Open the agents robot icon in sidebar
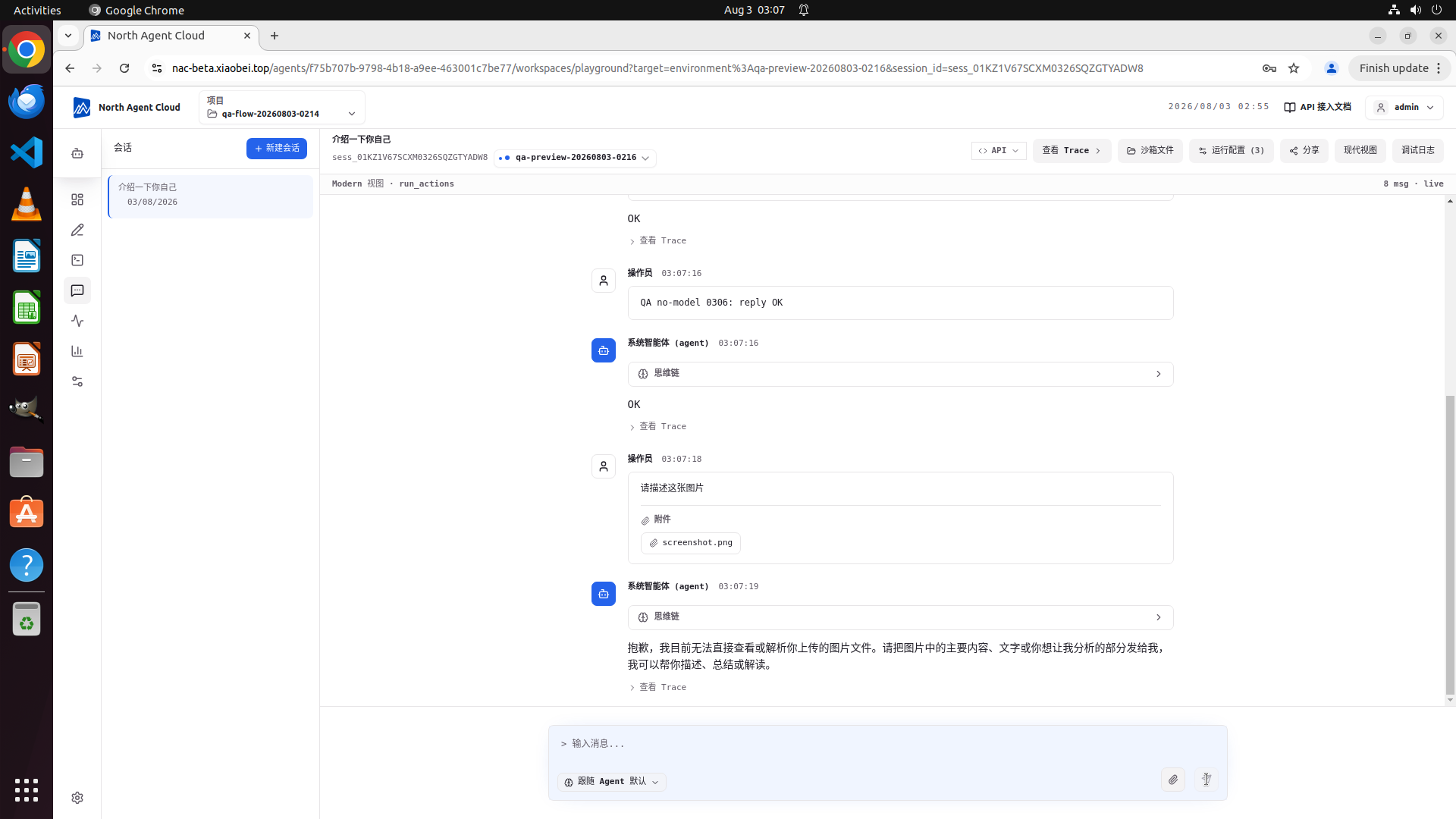 (77, 153)
